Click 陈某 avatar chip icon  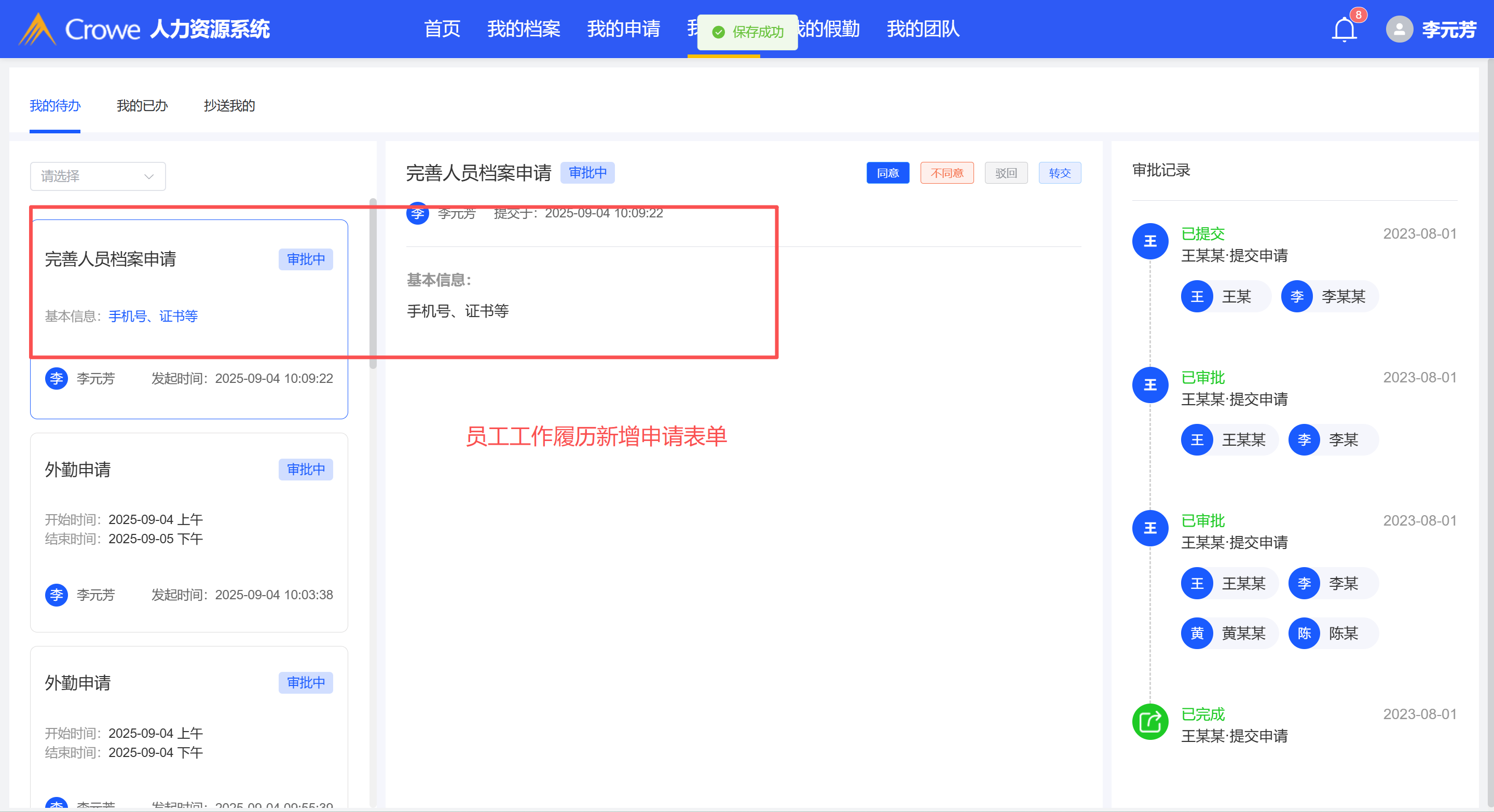[1304, 634]
